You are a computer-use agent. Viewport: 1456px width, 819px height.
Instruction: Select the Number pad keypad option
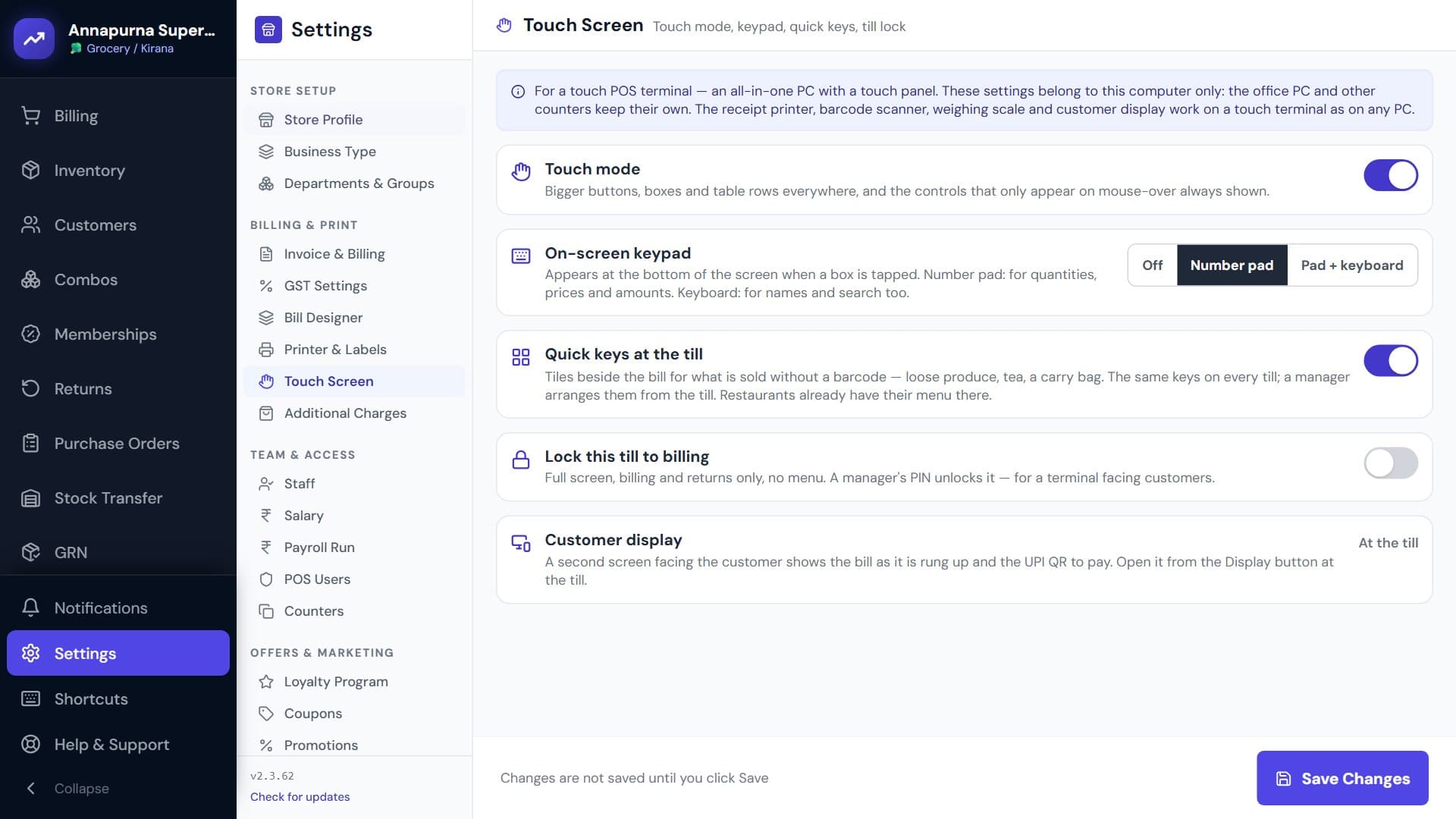pos(1232,265)
